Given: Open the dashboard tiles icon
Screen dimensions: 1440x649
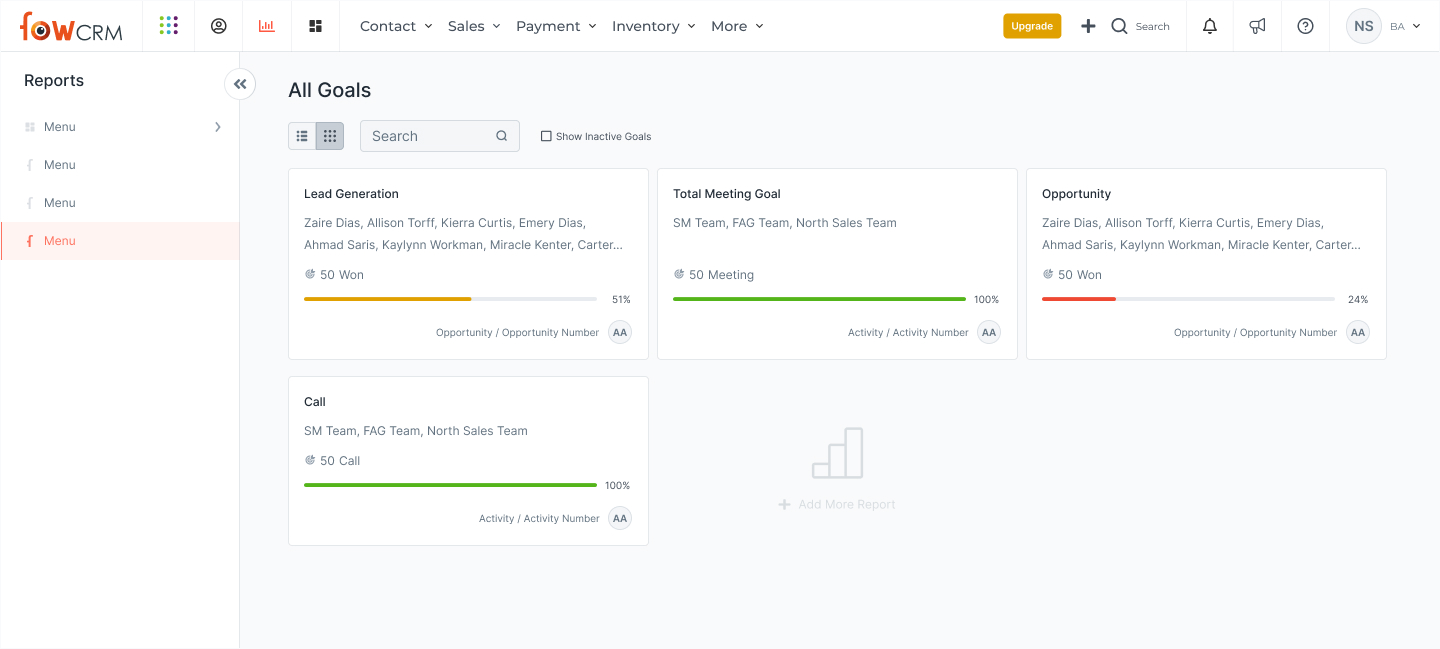Looking at the screenshot, I should click(316, 26).
